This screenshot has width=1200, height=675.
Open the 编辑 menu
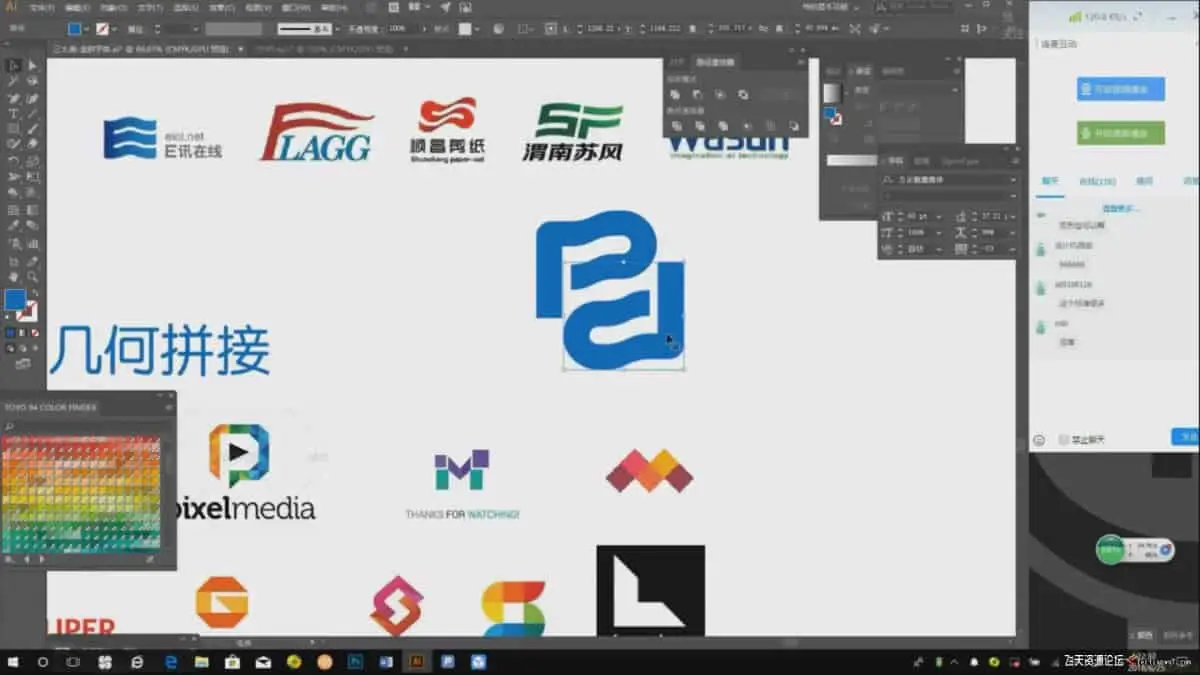point(77,8)
